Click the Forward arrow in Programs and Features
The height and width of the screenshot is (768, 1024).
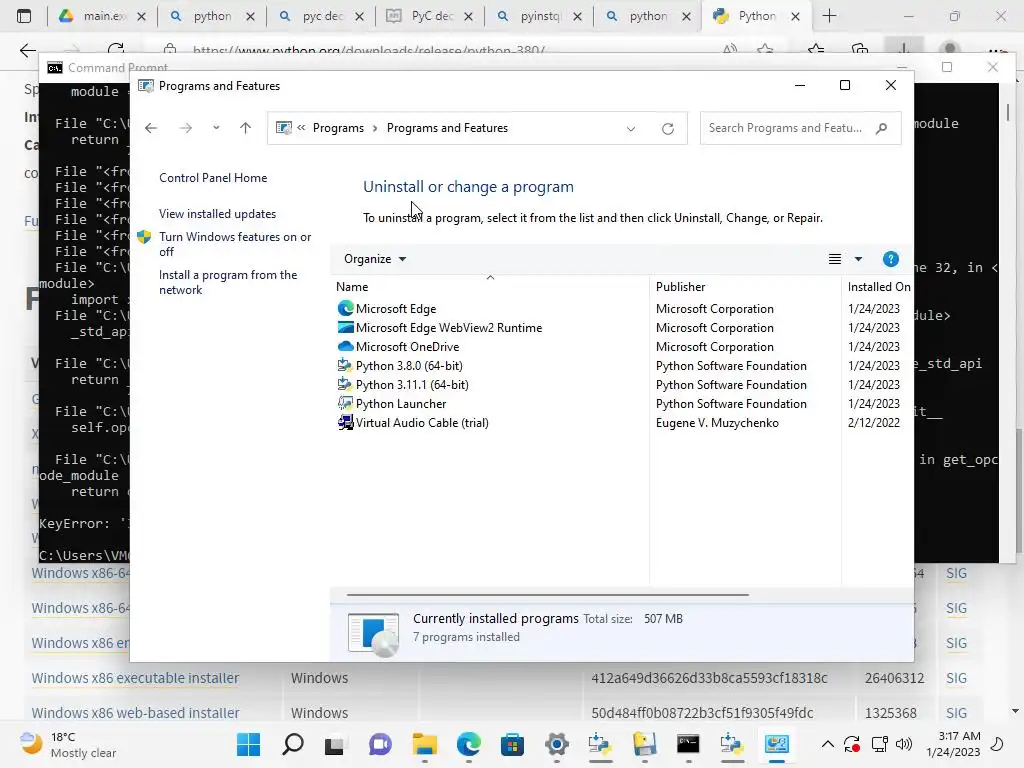pos(185,128)
